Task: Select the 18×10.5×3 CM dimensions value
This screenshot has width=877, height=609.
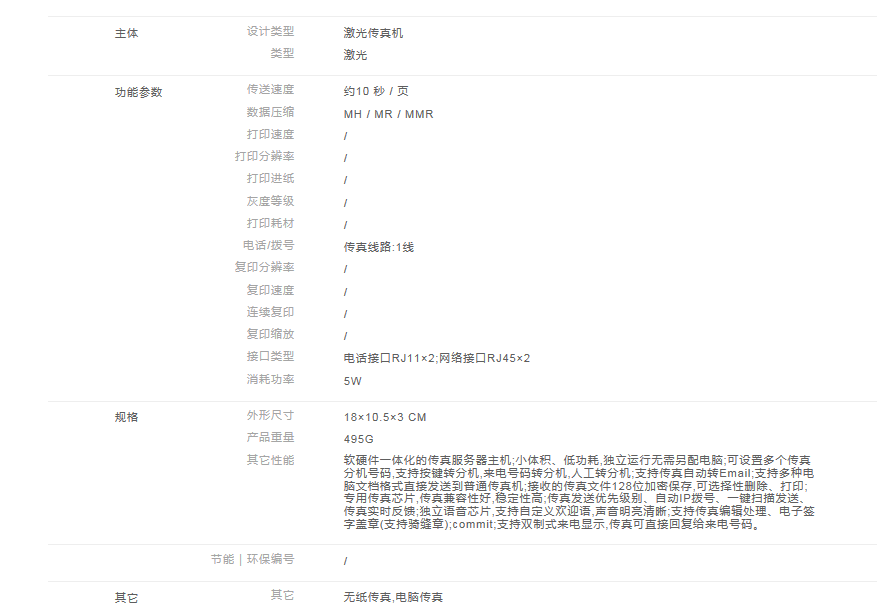Action: (x=385, y=417)
